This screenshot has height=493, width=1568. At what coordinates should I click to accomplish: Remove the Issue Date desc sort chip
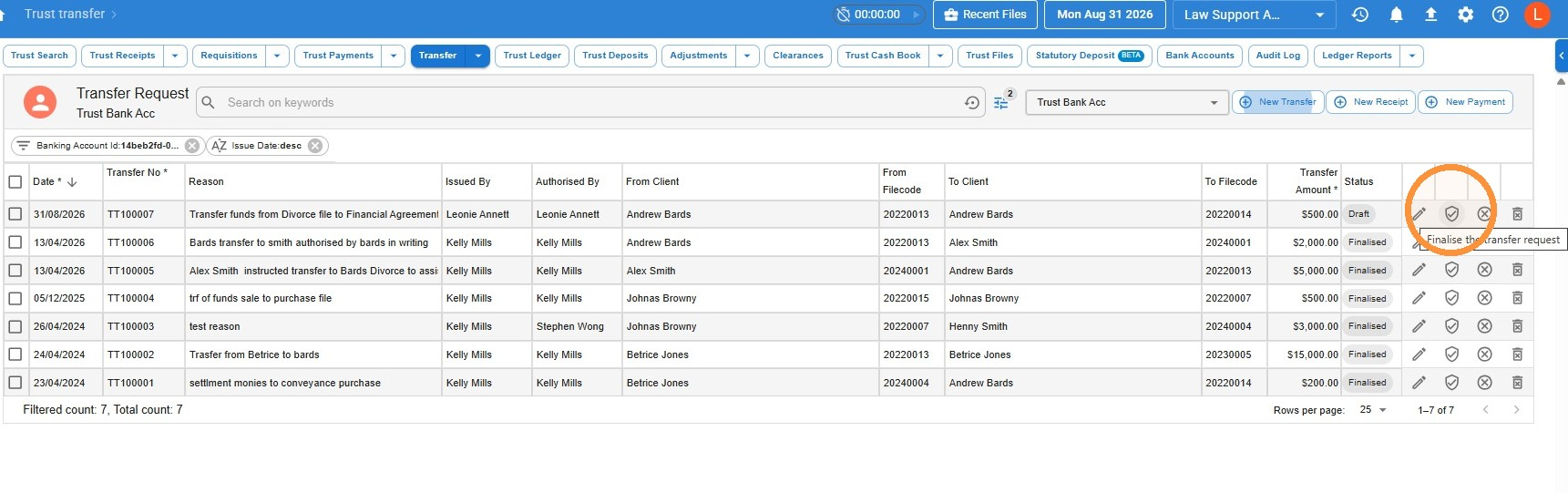(x=315, y=146)
